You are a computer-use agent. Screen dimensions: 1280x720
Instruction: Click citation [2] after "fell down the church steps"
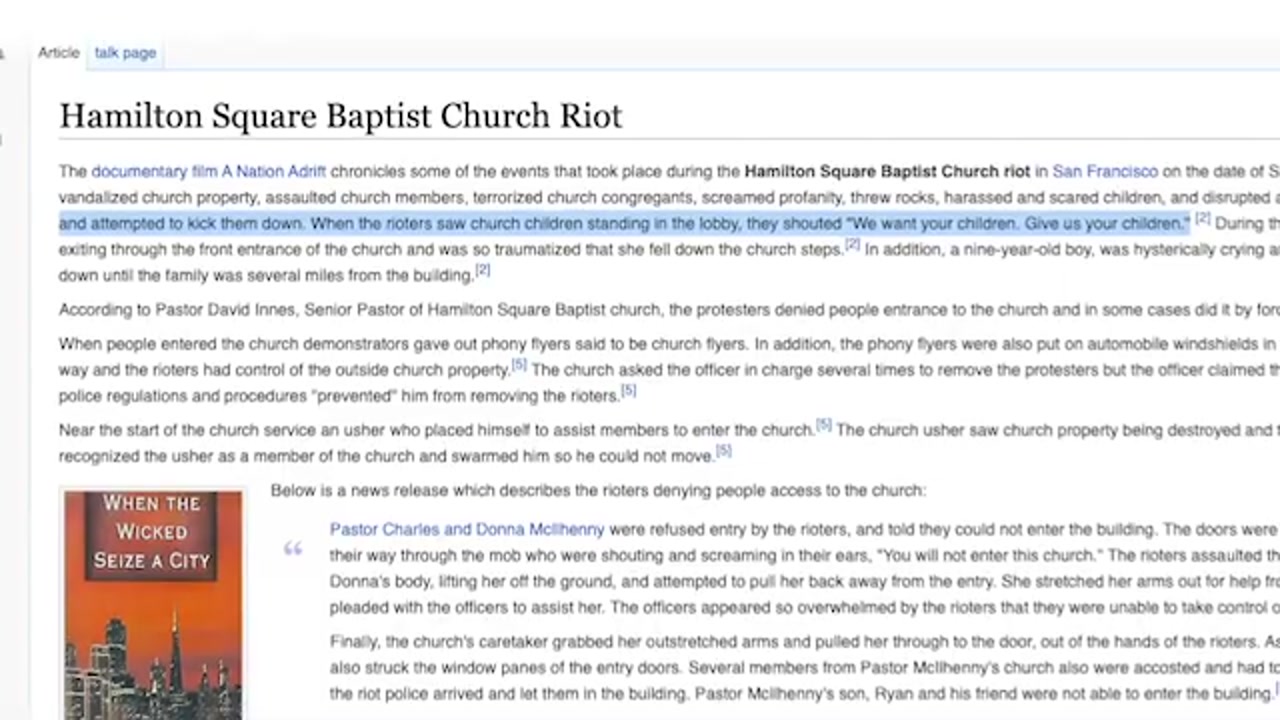pos(853,244)
